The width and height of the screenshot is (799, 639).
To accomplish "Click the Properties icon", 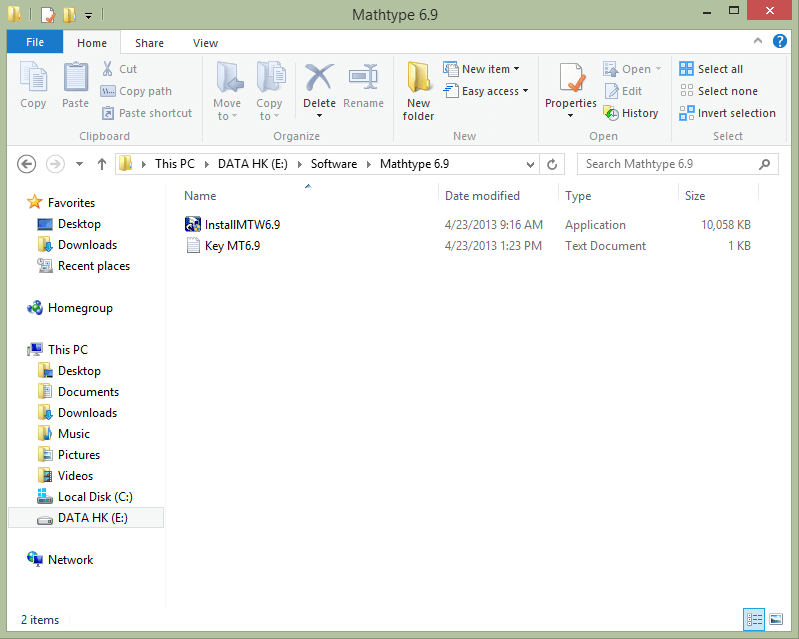I will [571, 78].
